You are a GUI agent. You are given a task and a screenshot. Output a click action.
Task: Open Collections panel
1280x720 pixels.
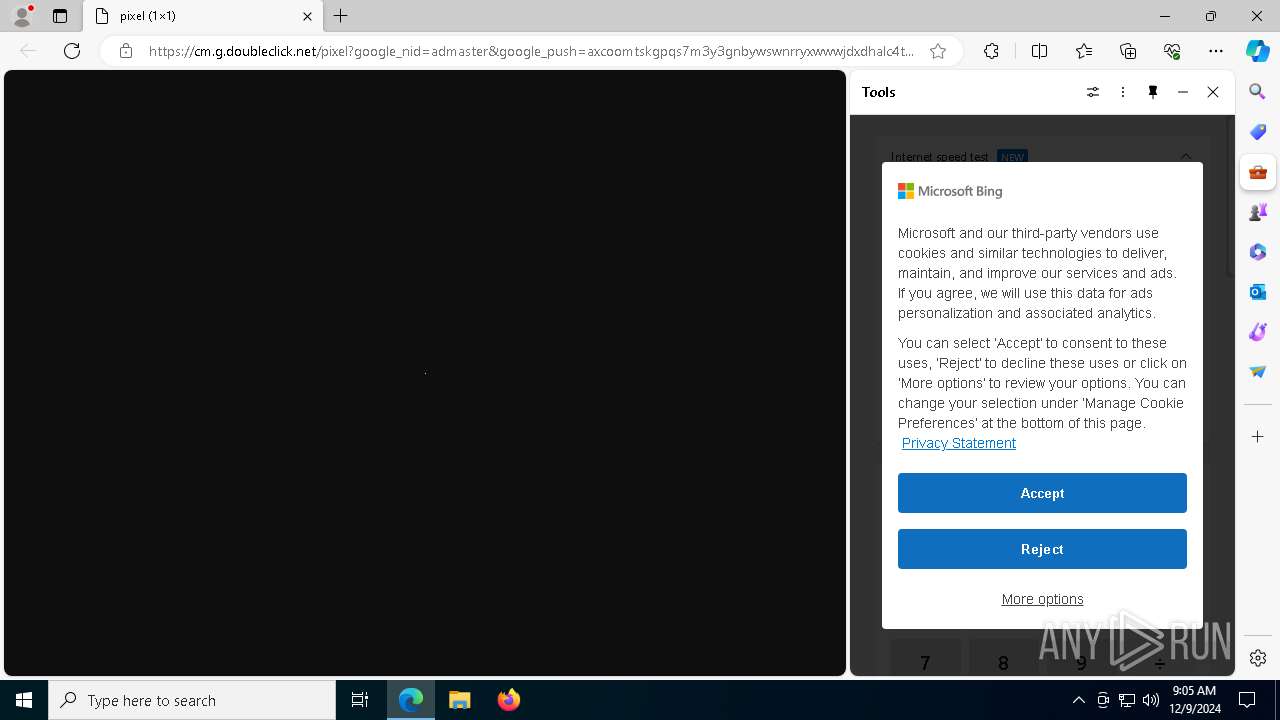tap(1128, 51)
